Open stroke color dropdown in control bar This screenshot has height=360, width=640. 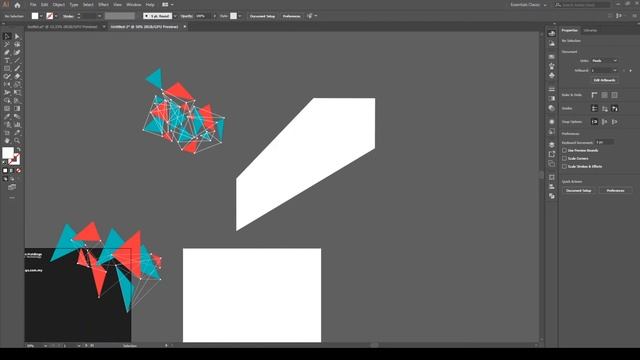click(x=56, y=16)
